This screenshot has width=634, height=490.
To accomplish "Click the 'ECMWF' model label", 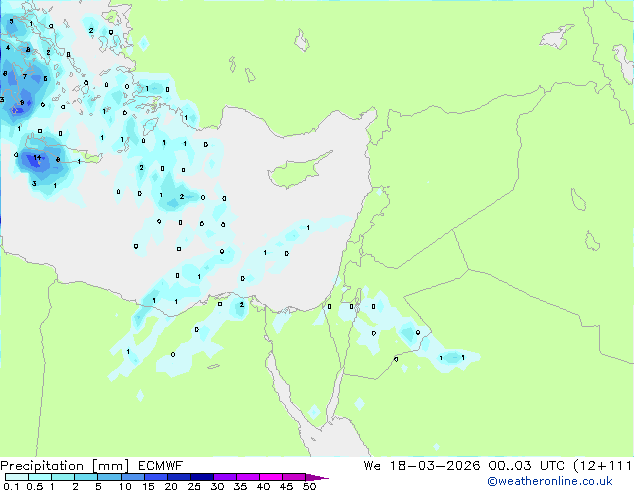I will pyautogui.click(x=161, y=466).
